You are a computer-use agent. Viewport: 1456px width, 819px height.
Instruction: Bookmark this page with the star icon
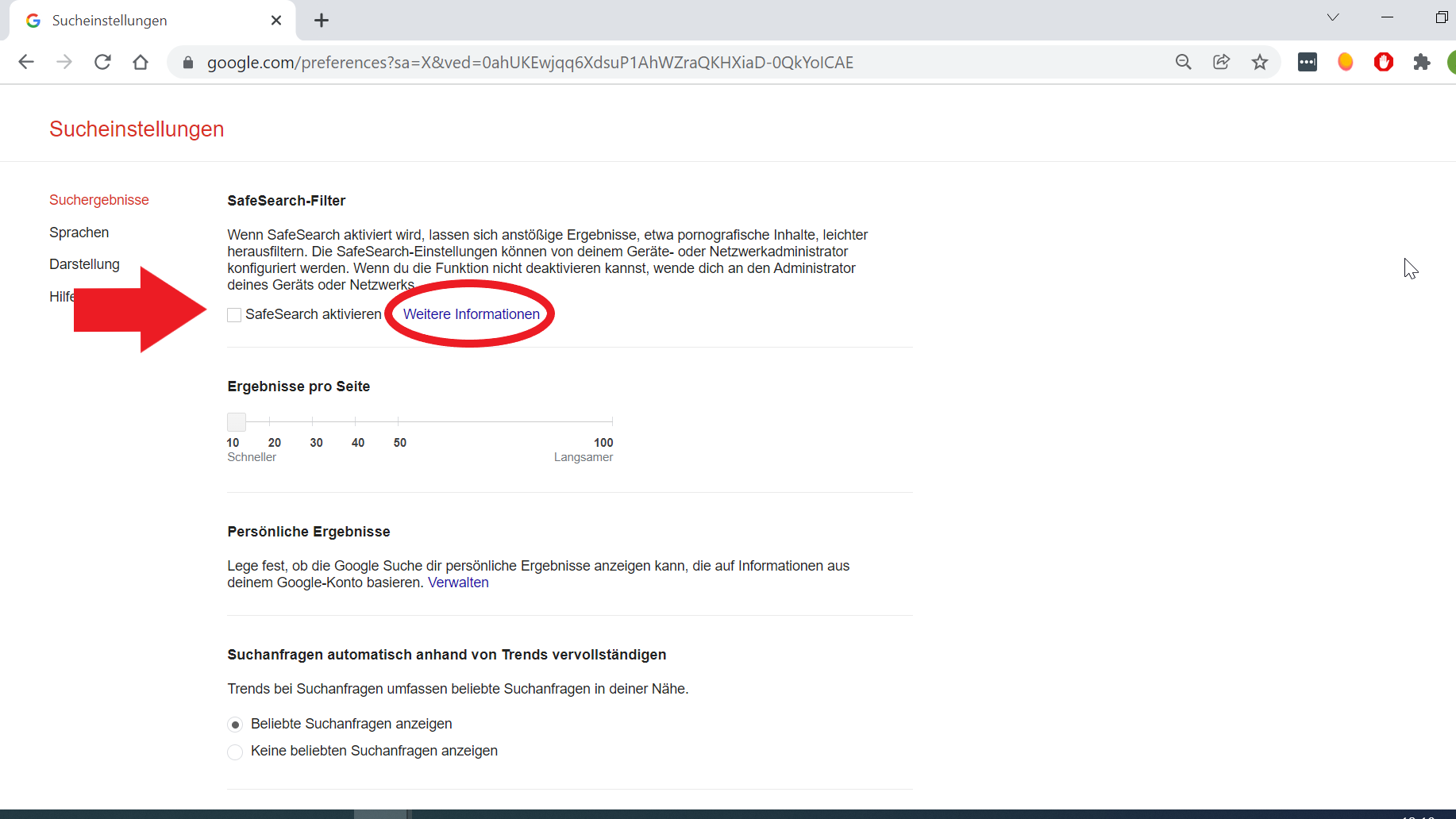click(1260, 62)
